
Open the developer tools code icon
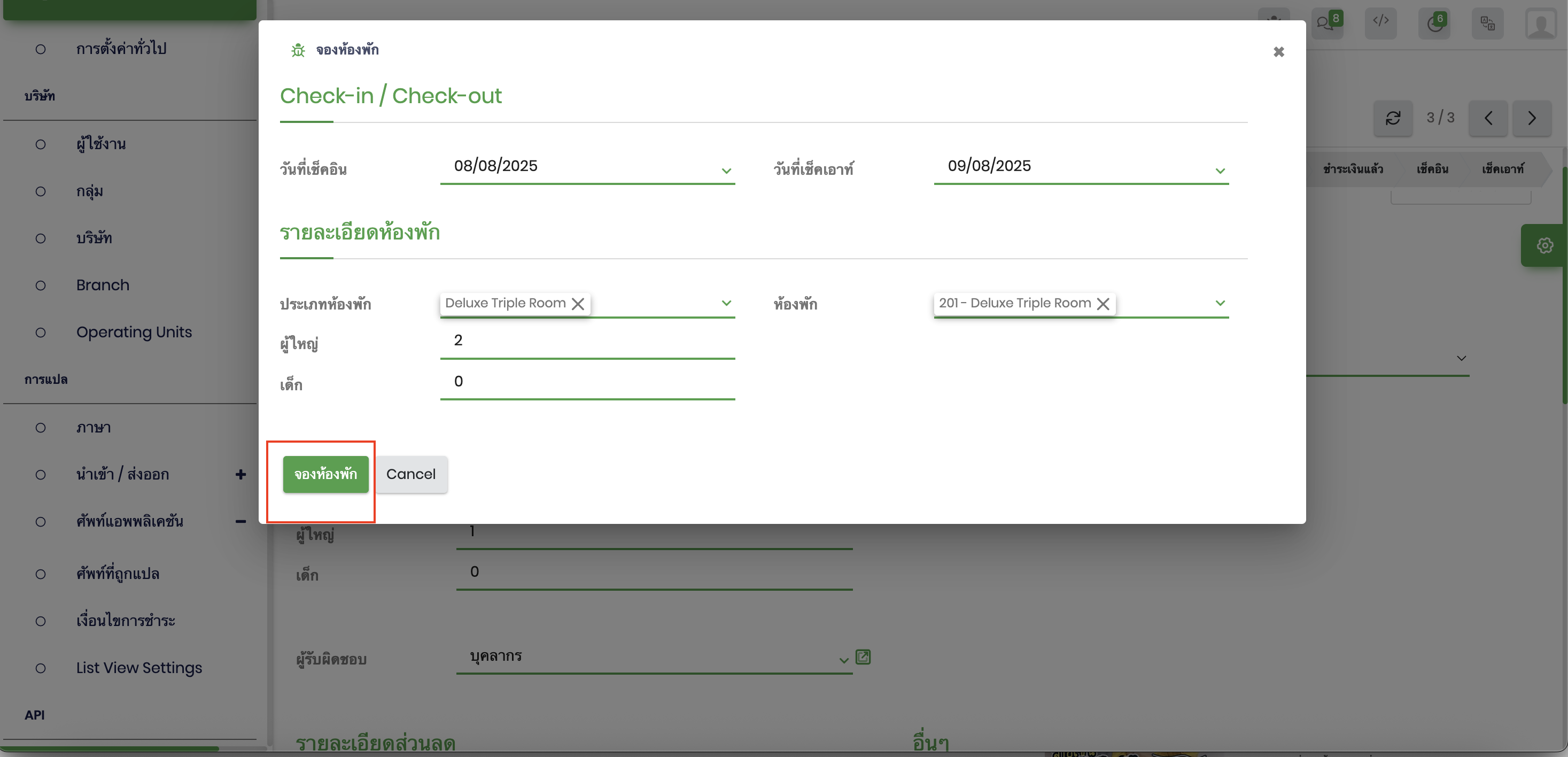click(1380, 22)
